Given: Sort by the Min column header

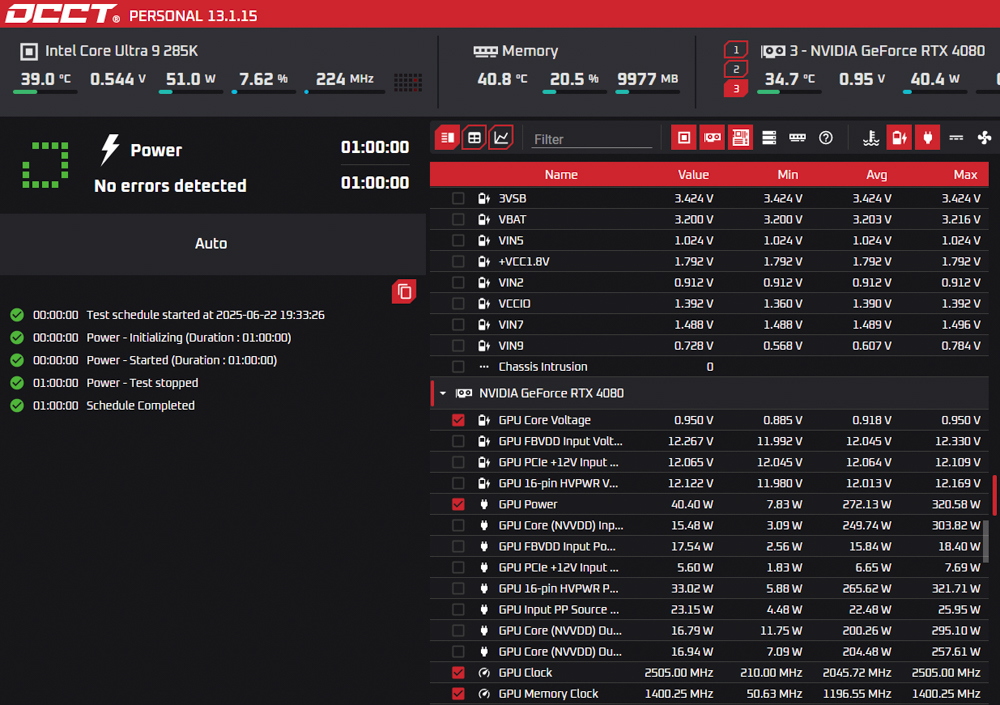Looking at the screenshot, I should tap(788, 175).
